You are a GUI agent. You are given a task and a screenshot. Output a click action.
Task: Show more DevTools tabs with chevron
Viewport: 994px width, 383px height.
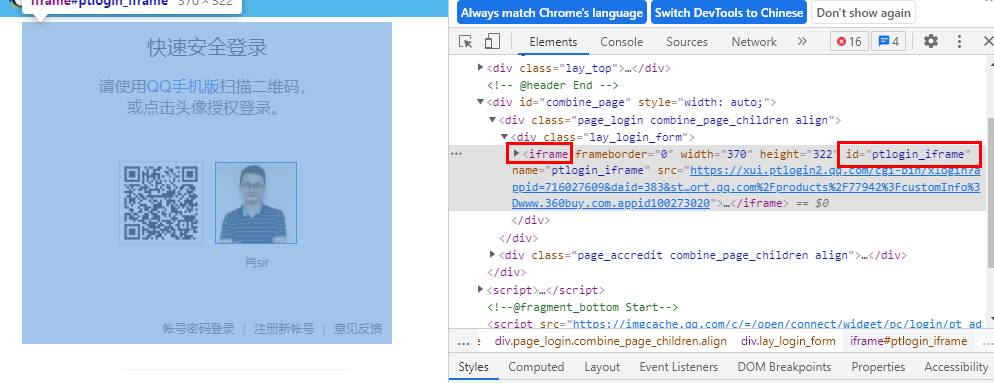click(x=802, y=42)
